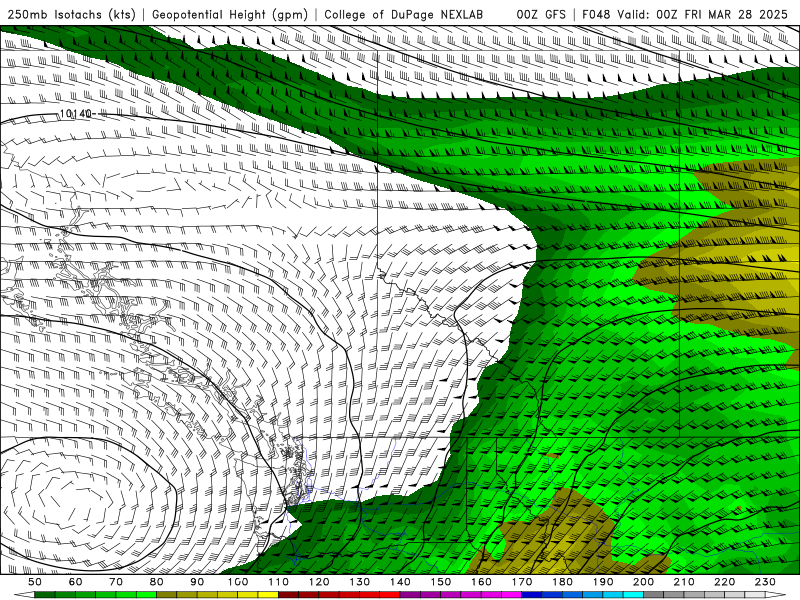
Task: Click the '110' value on the color scale
Action: pyautogui.click(x=279, y=582)
